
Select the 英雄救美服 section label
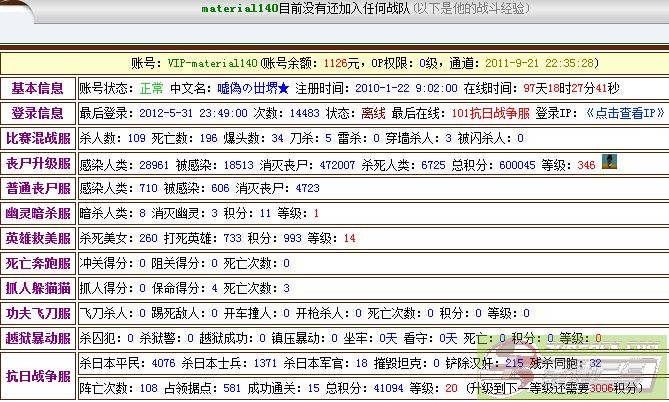(x=37, y=238)
